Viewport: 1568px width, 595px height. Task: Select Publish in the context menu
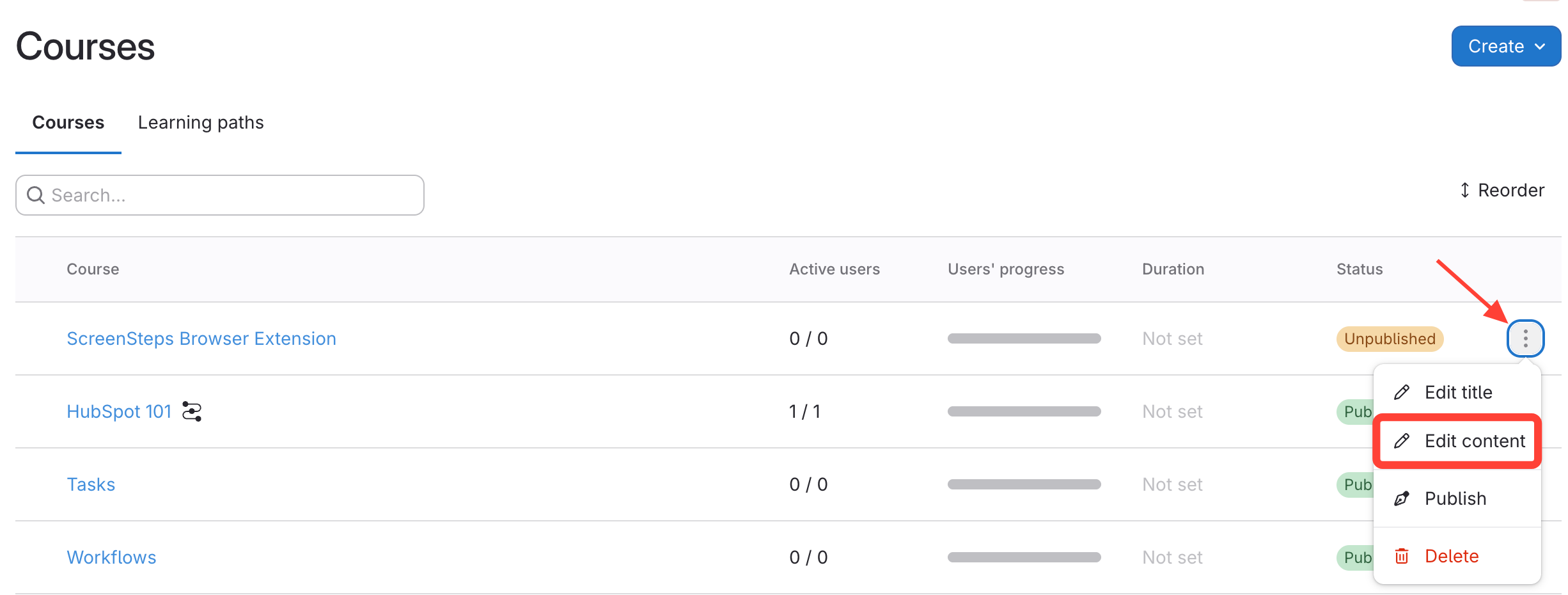1455,498
